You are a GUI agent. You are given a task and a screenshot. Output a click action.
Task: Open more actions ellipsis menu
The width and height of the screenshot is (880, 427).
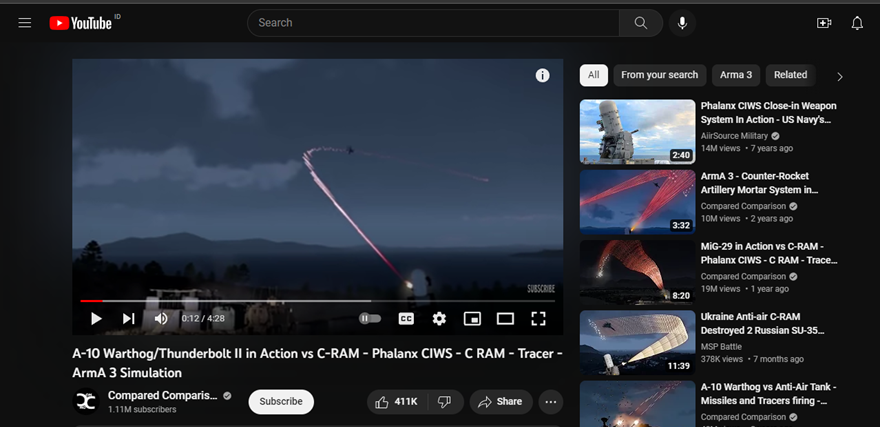coord(551,402)
